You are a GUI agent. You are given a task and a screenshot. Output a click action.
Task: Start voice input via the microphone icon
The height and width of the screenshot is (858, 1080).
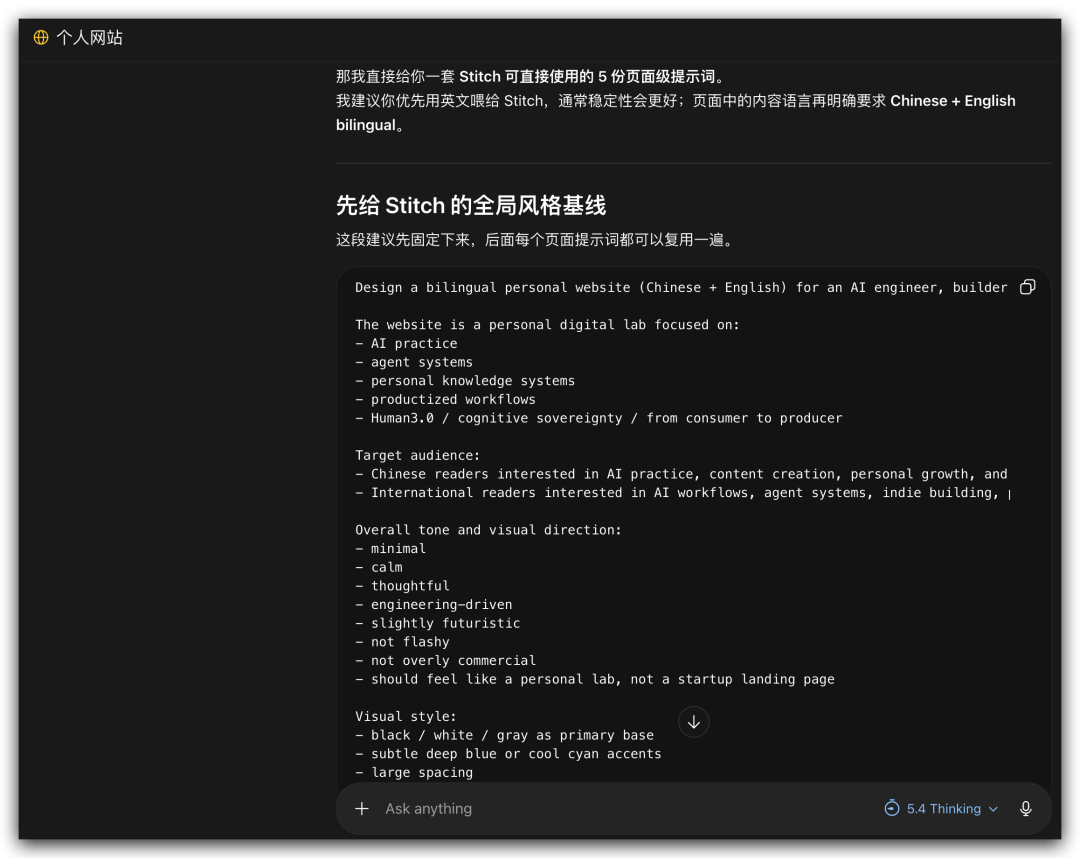1025,808
